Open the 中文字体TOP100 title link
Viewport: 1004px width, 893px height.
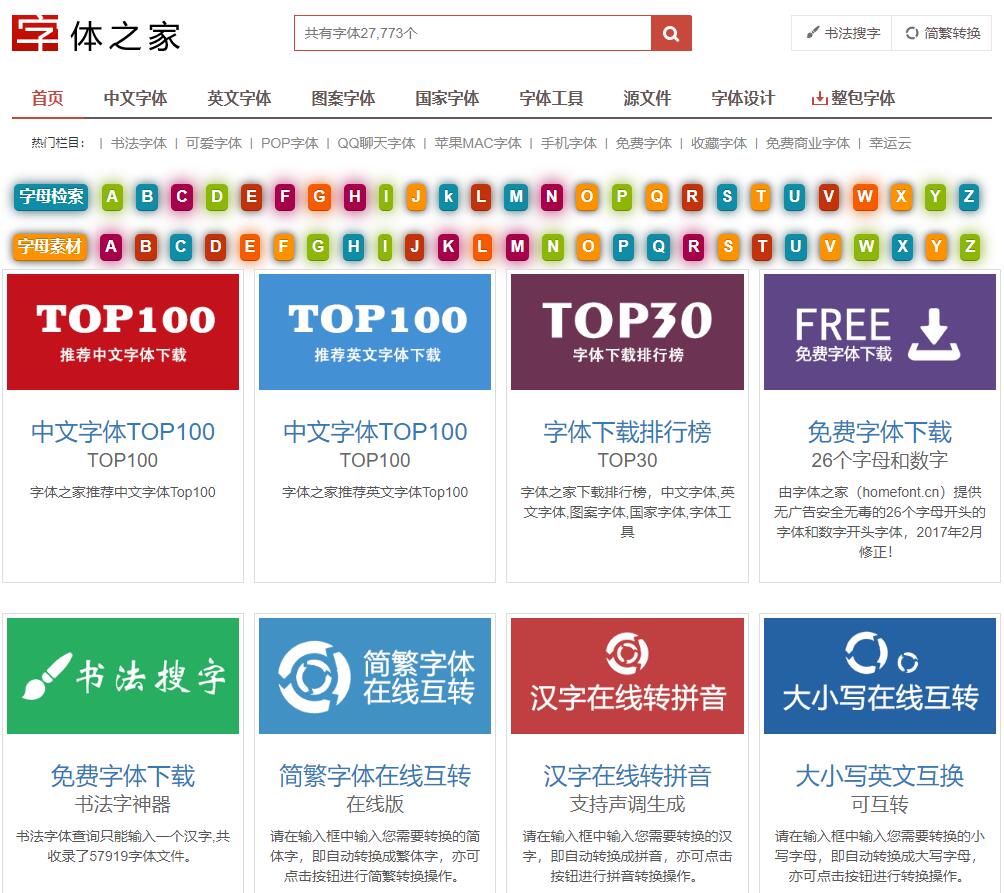pos(123,432)
